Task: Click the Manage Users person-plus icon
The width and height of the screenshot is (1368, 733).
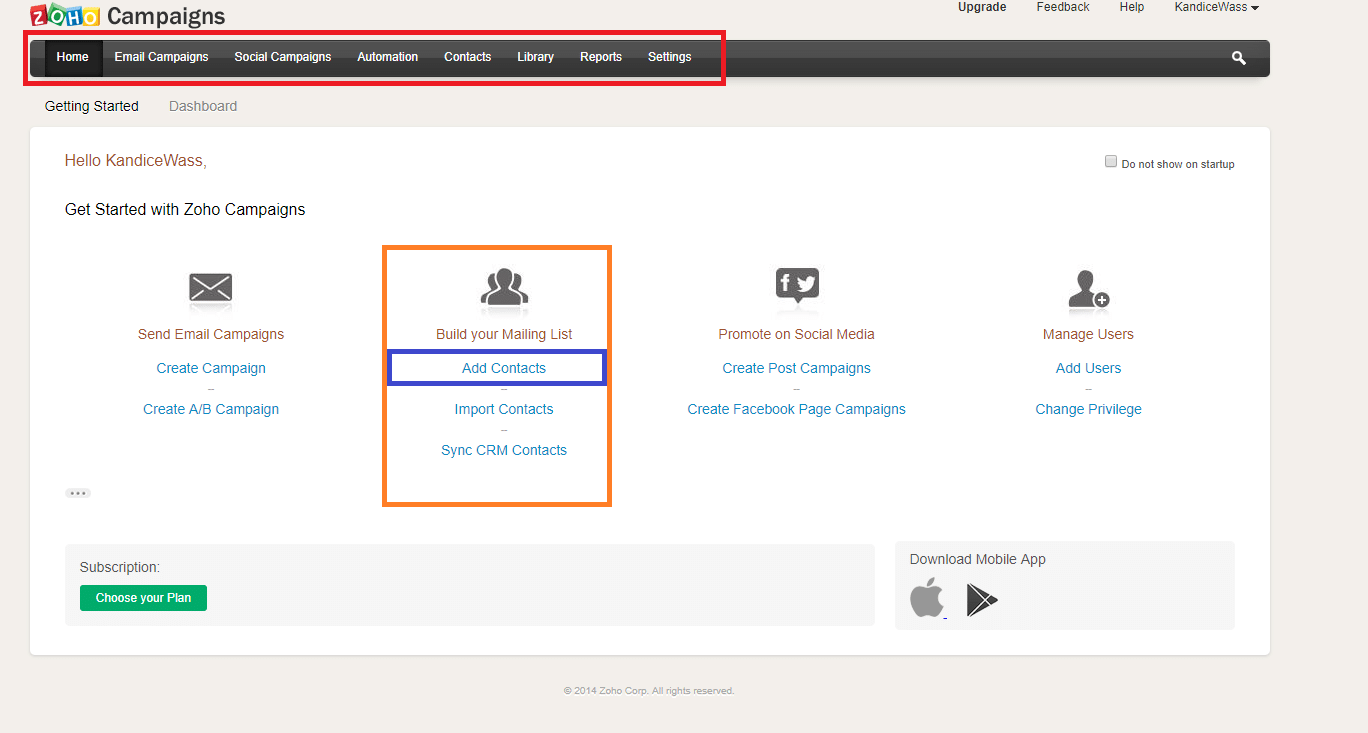Action: [x=1088, y=288]
